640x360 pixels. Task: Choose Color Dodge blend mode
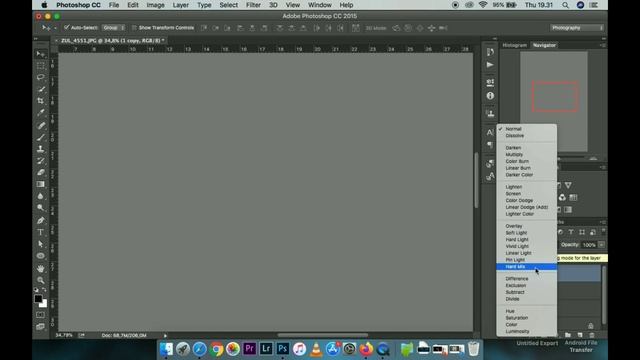coord(527,200)
